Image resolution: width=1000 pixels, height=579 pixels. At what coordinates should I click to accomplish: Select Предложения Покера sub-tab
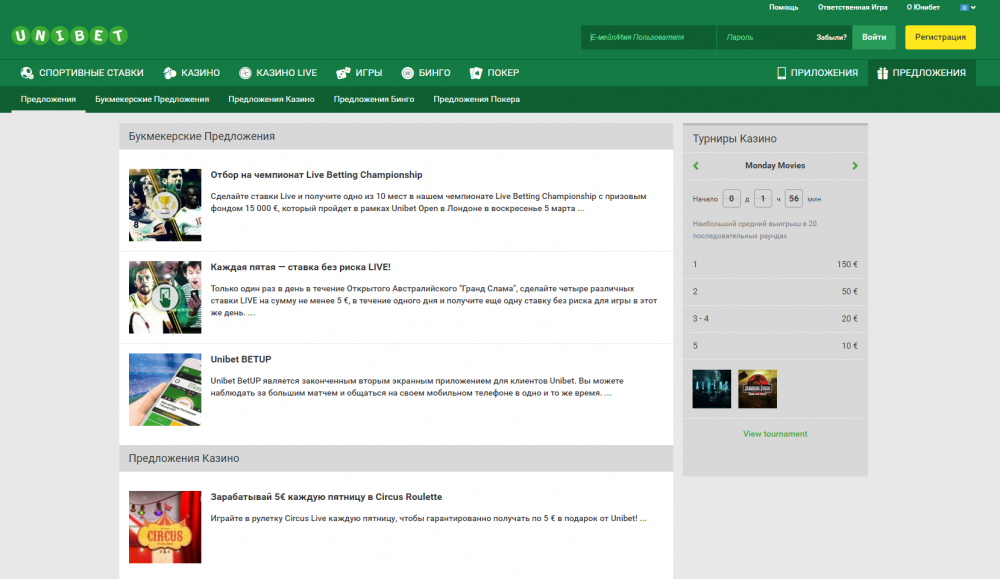[476, 99]
